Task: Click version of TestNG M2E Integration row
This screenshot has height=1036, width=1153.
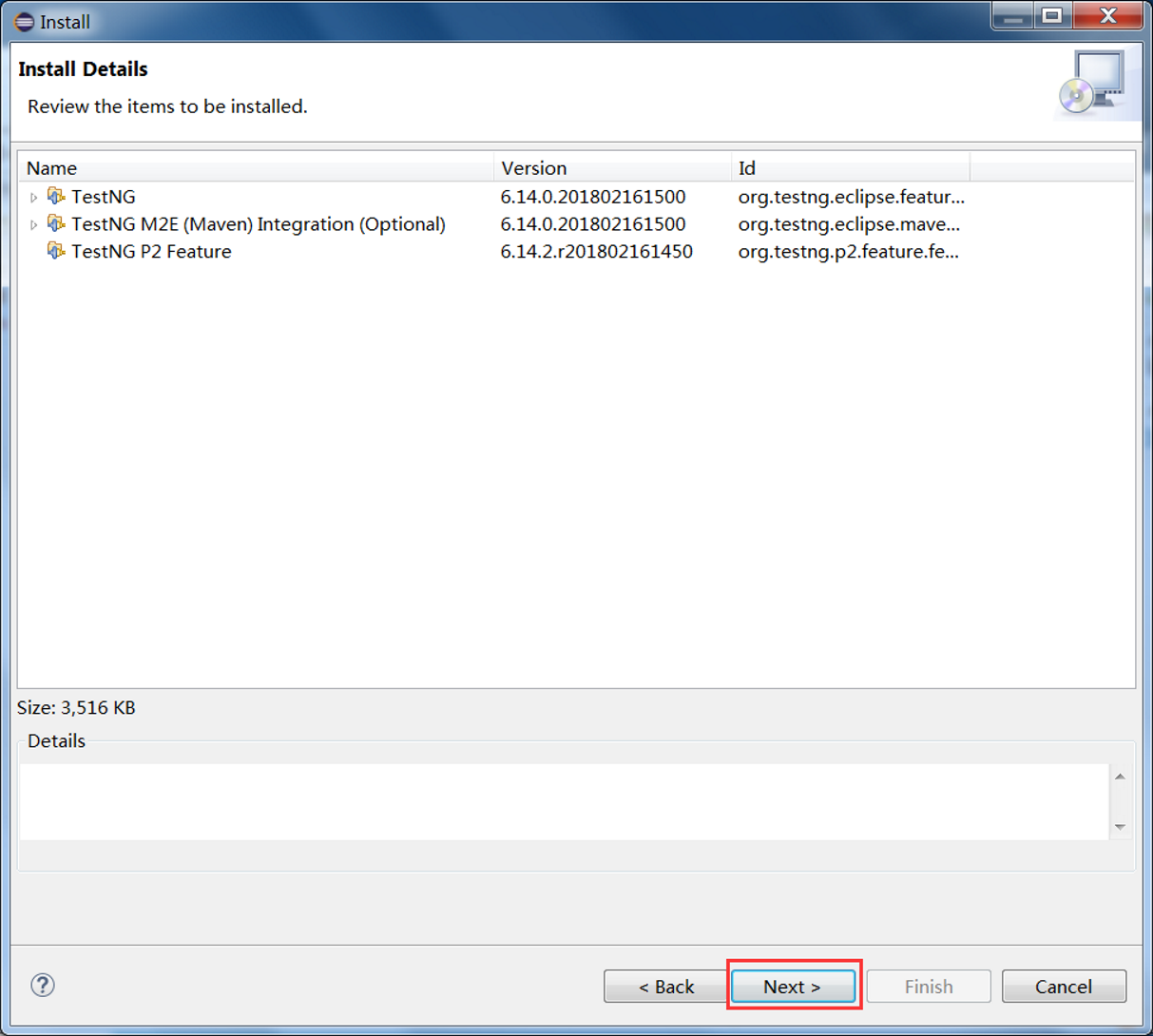Action: coord(593,224)
